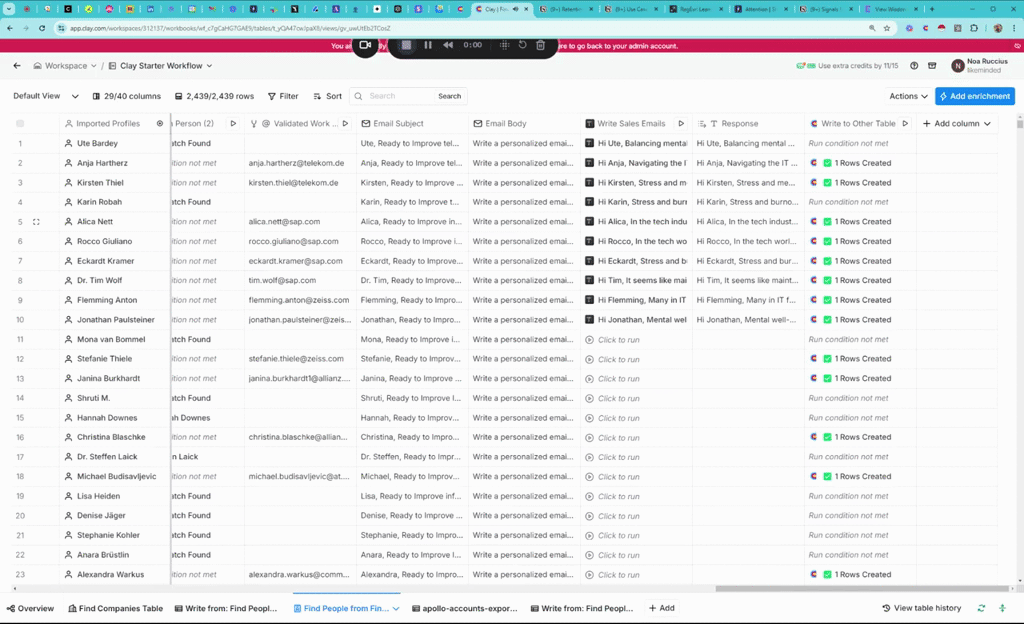The height and width of the screenshot is (624, 1024).
Task: Toggle the select-all rows checkbox in header
Action: (20, 124)
